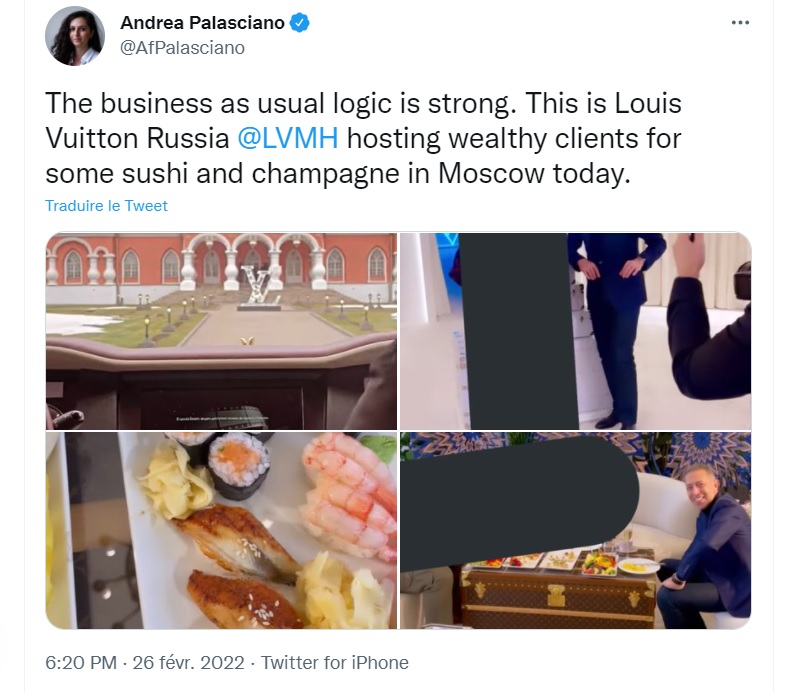Follow the @LVMH mention link
Viewport: 808px width, 692px height.
[x=288, y=138]
